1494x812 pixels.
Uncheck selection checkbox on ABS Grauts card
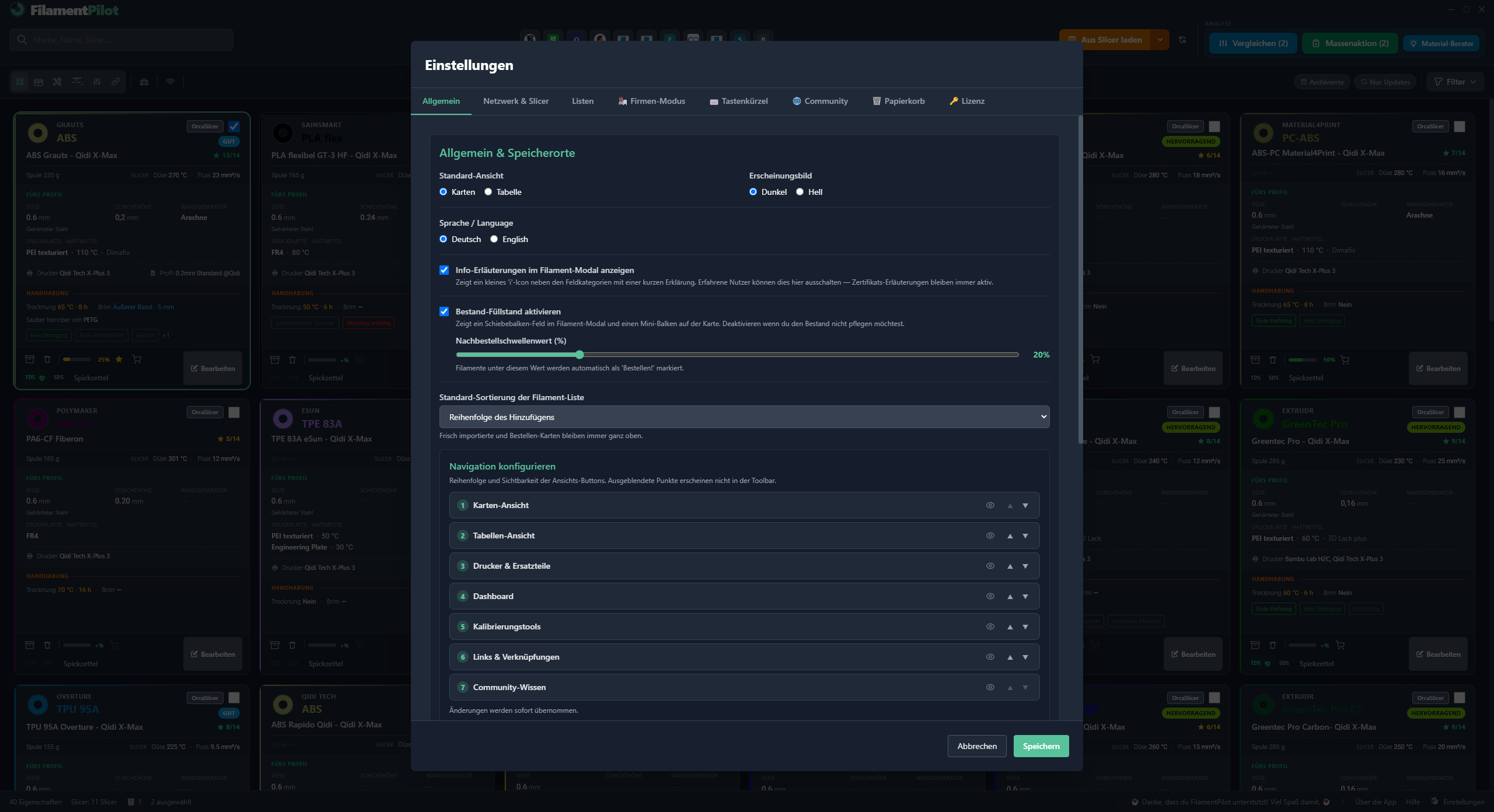(x=234, y=127)
